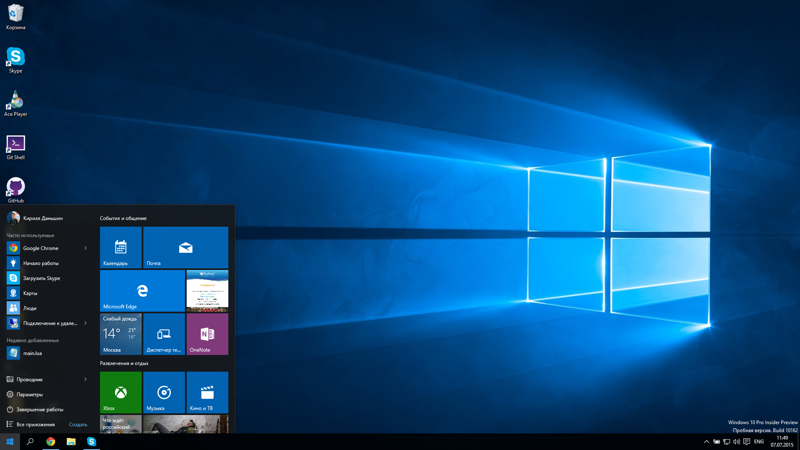Screen dimensions: 800x450
Task: Show hidden system tray icons arrow
Action: click(706, 442)
